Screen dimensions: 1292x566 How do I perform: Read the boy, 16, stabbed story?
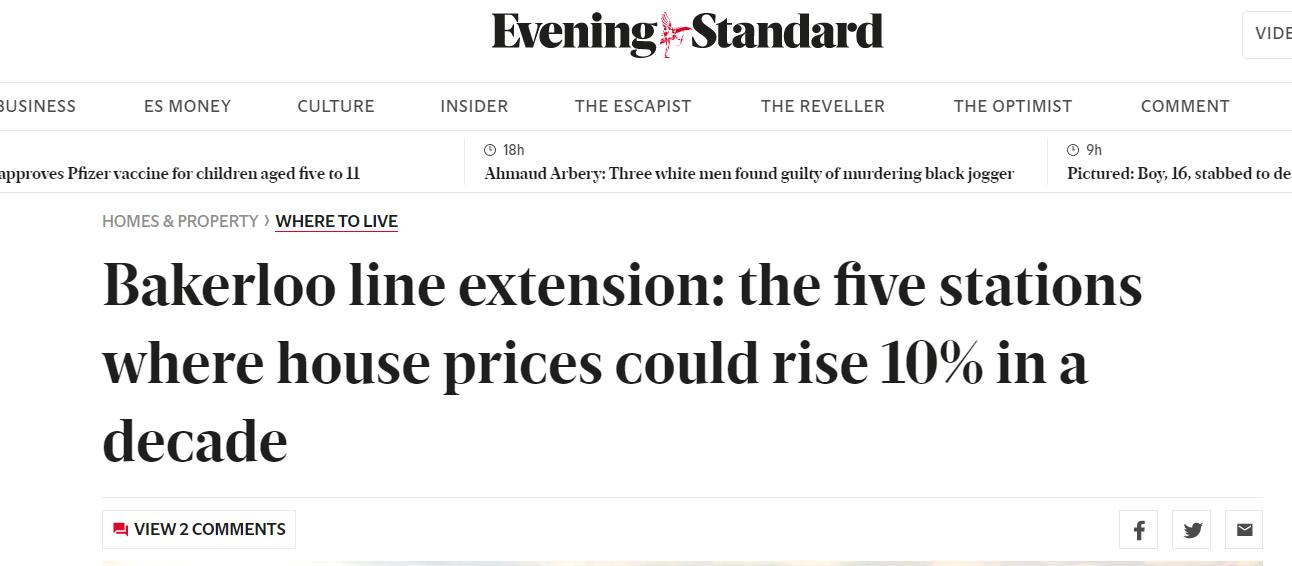coord(1178,174)
